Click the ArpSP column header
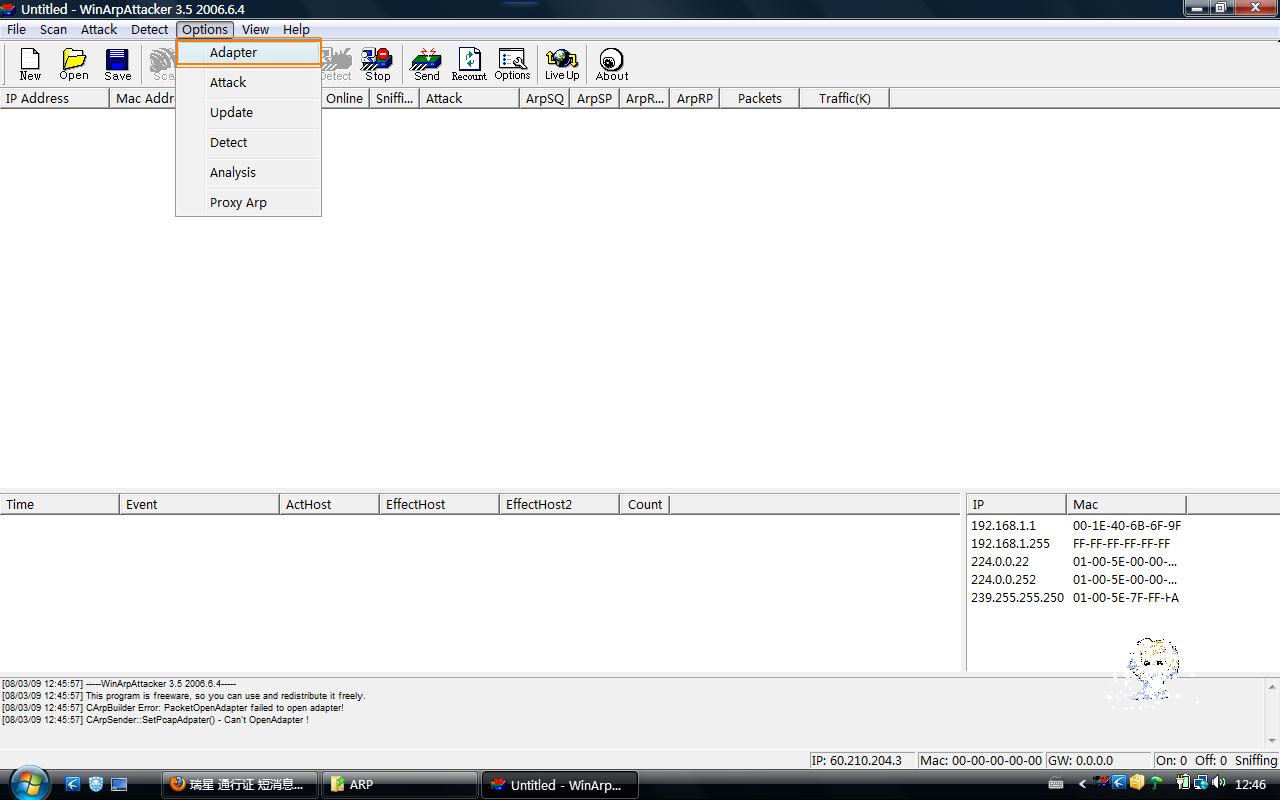This screenshot has width=1280, height=800. coord(595,98)
